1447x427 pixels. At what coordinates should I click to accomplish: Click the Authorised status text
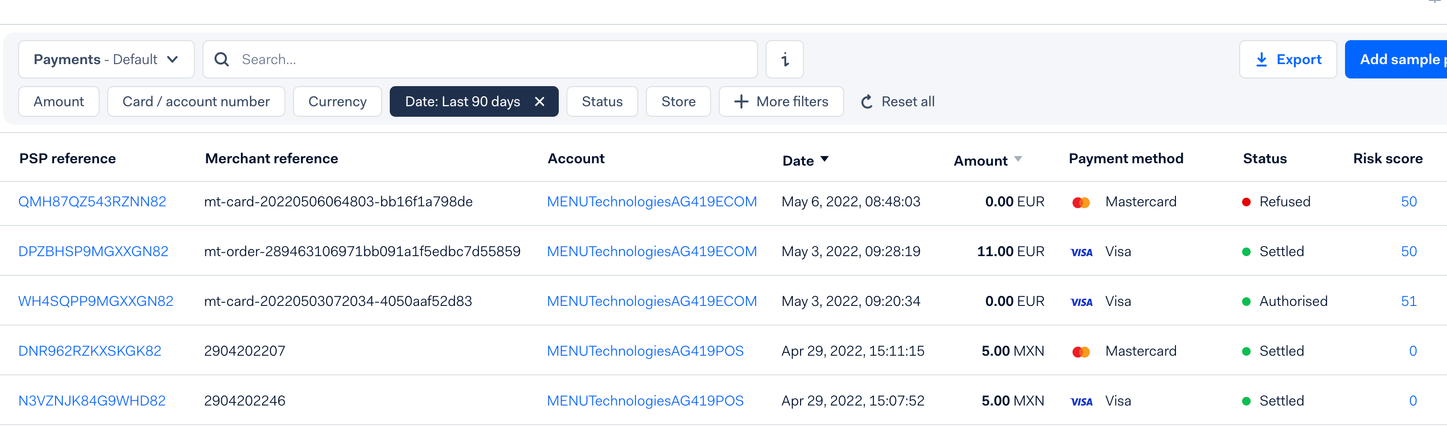(x=1293, y=301)
